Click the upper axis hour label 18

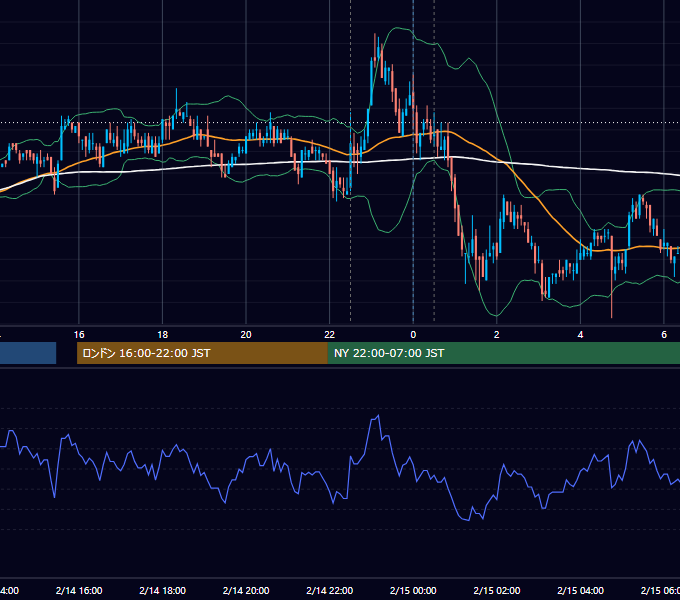(163, 335)
